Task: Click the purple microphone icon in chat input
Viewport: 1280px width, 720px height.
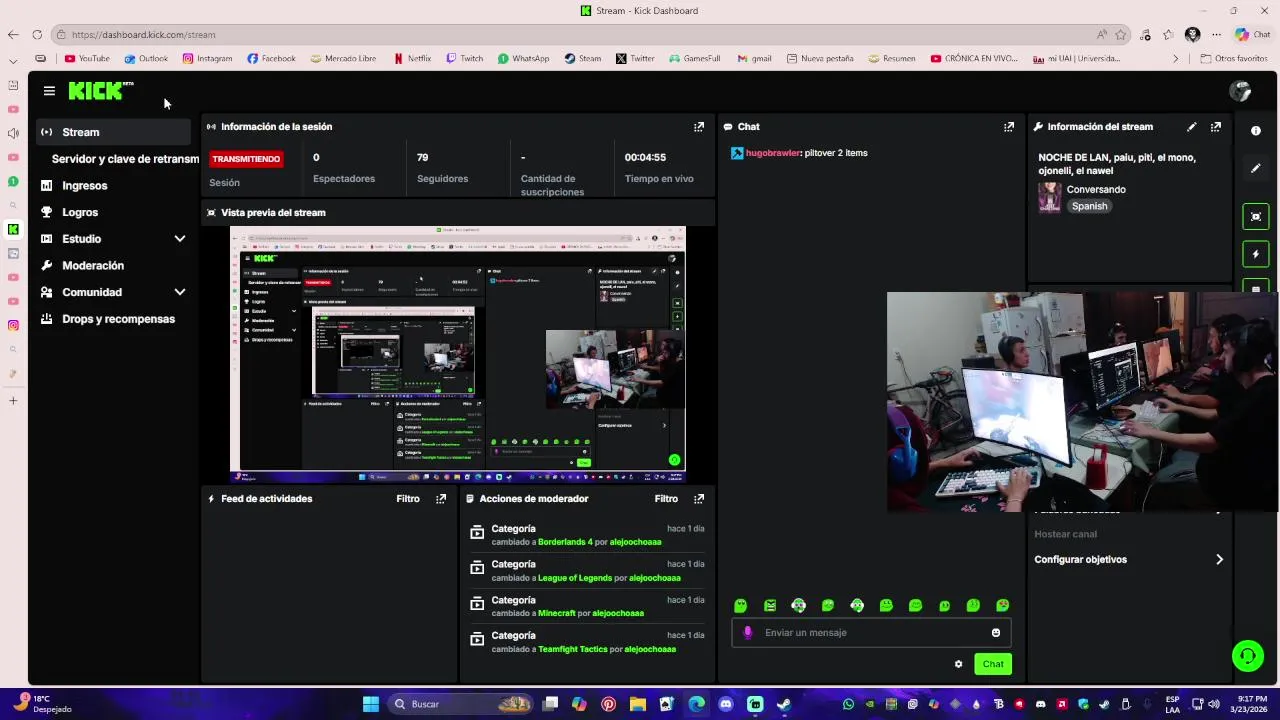Action: [748, 633]
